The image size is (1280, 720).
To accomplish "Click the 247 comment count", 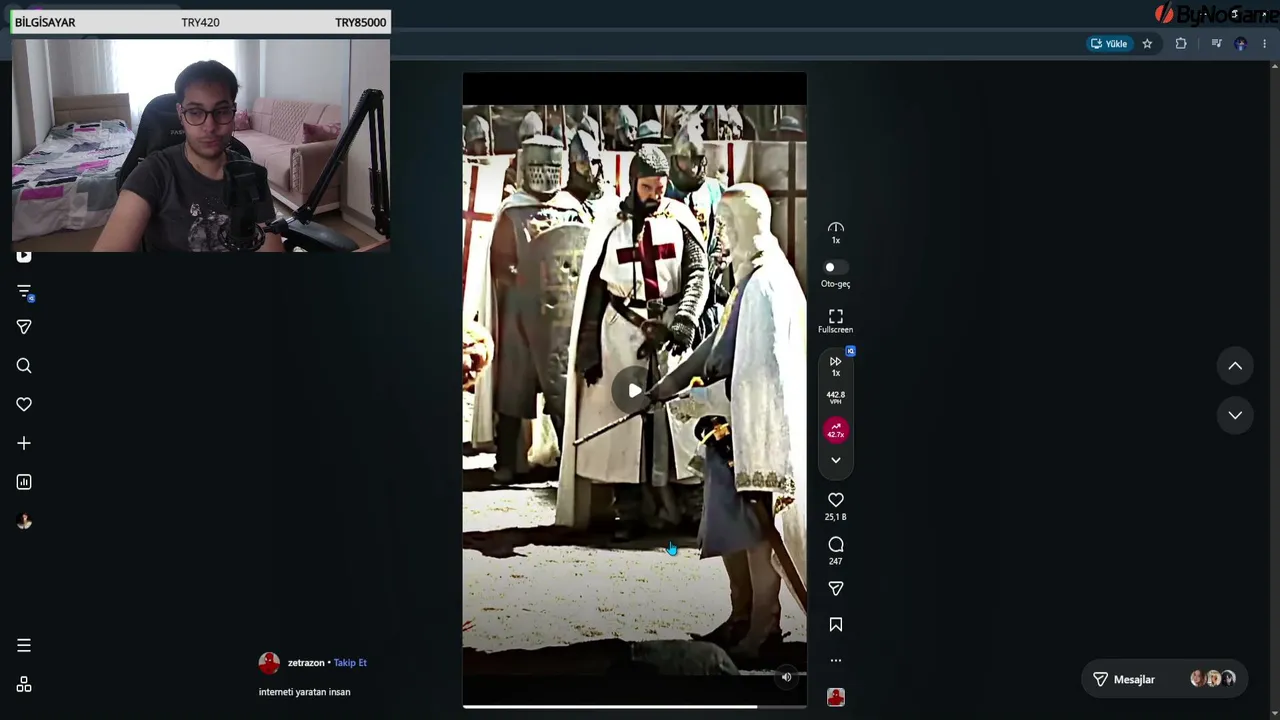I will click(x=836, y=561).
